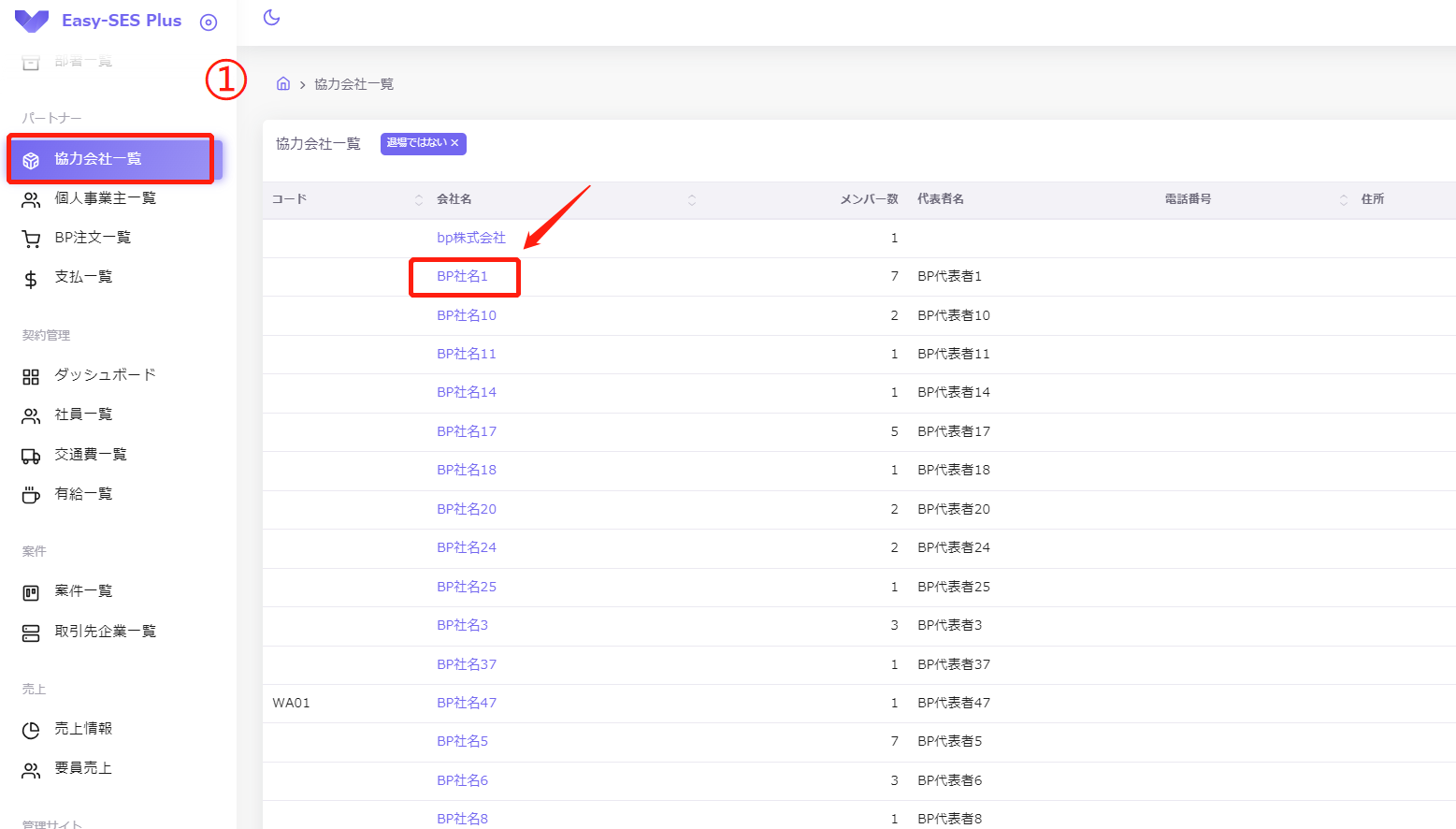Open BP注文一覧 cart icon

coord(31,240)
